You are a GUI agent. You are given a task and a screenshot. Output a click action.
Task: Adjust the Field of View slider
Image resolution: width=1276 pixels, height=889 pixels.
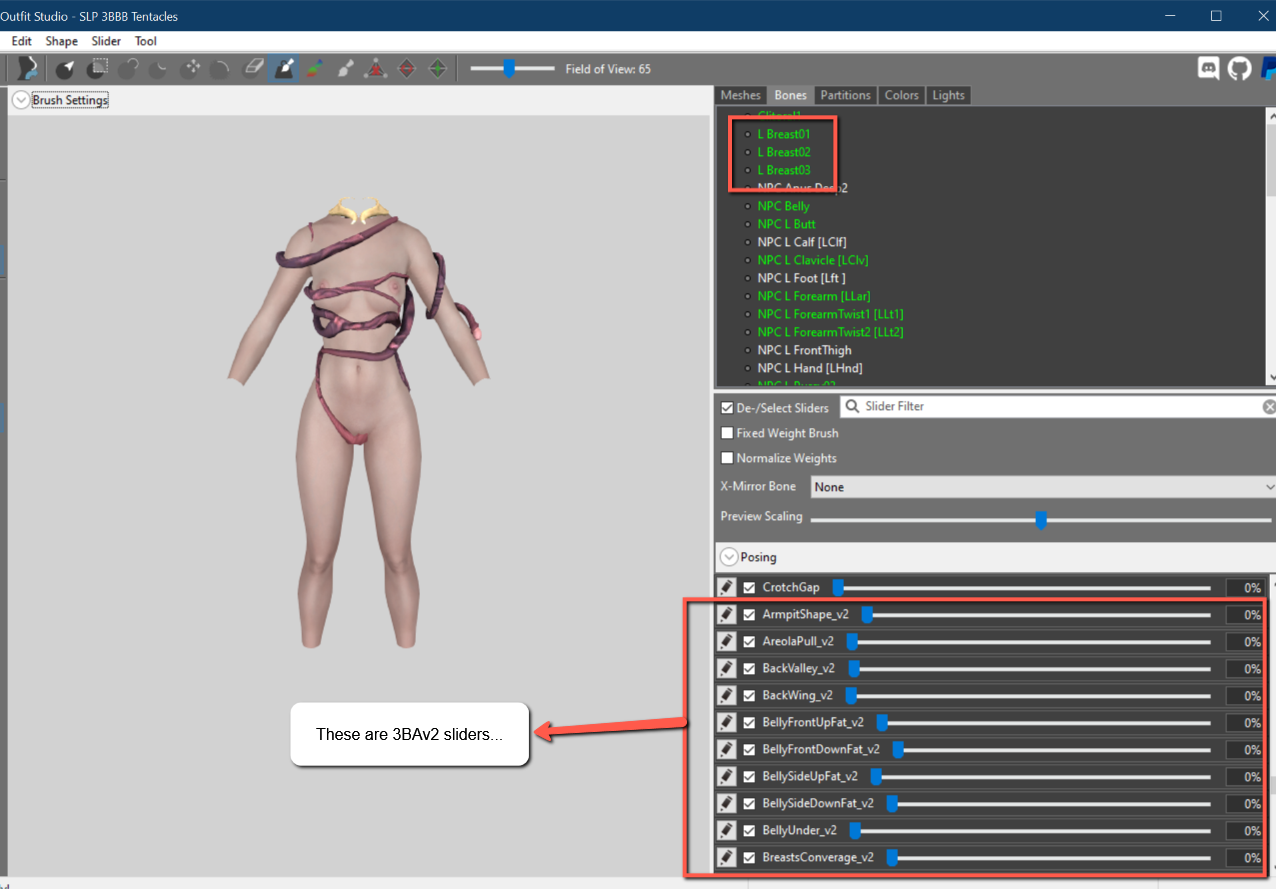coord(509,68)
